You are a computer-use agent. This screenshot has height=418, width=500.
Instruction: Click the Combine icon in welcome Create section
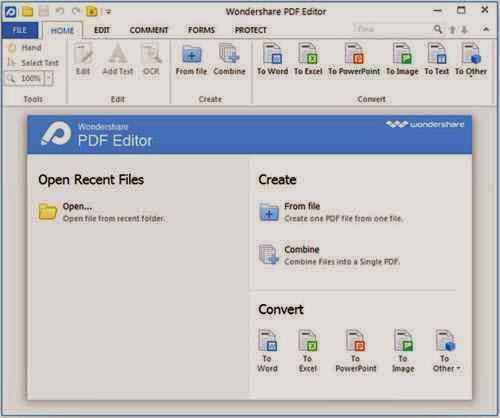tap(269, 254)
